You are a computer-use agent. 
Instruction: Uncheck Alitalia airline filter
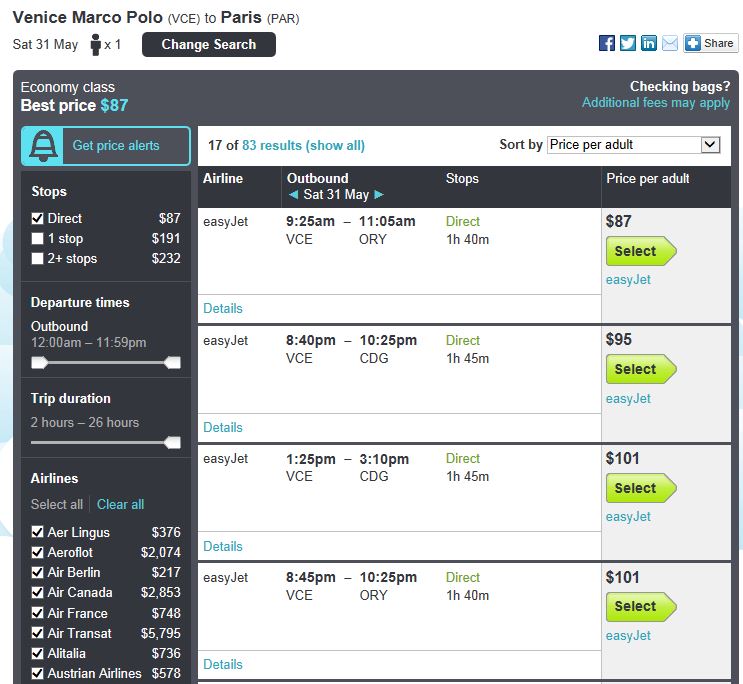[37, 653]
